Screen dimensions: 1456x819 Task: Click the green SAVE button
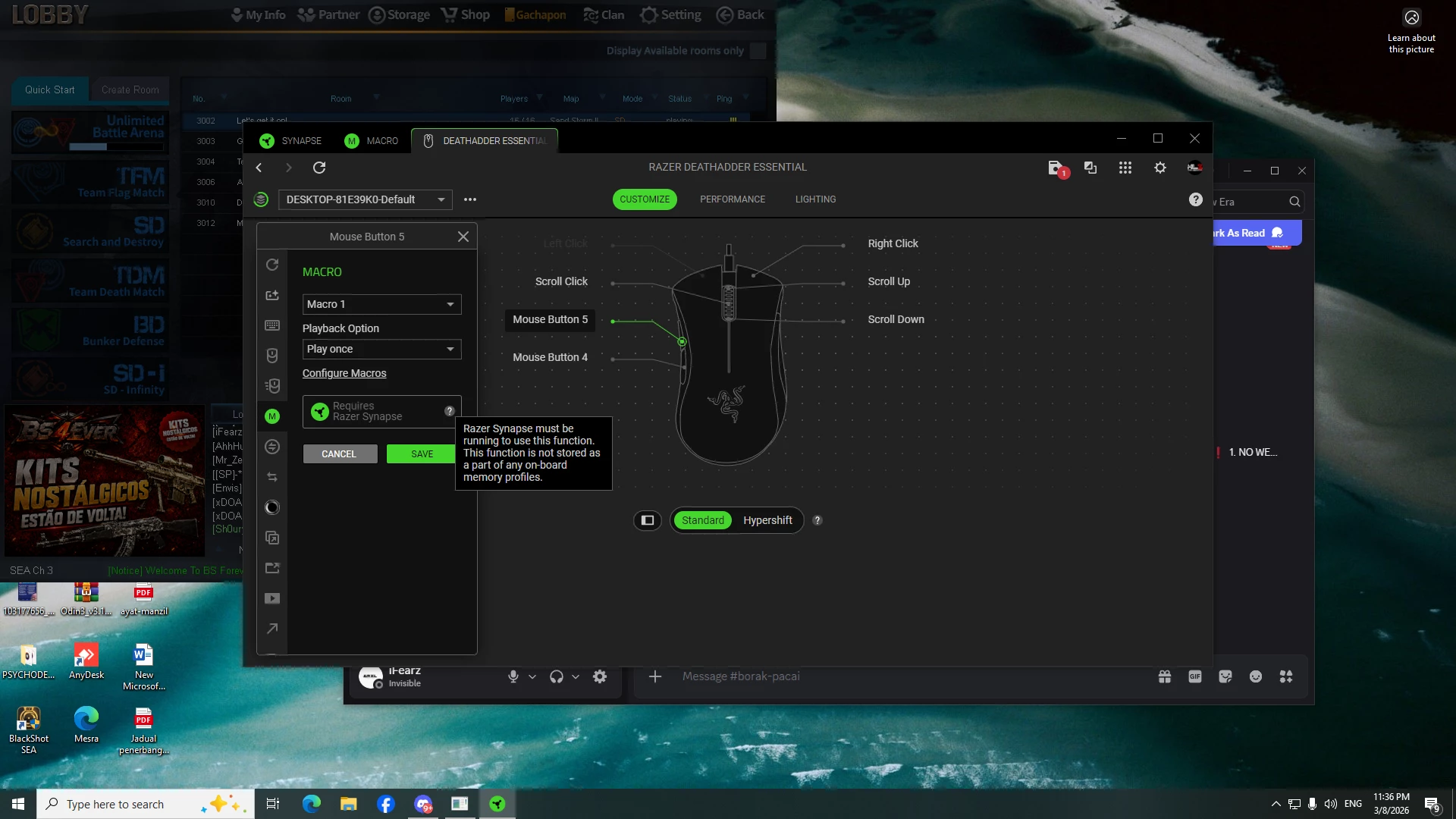pyautogui.click(x=422, y=453)
